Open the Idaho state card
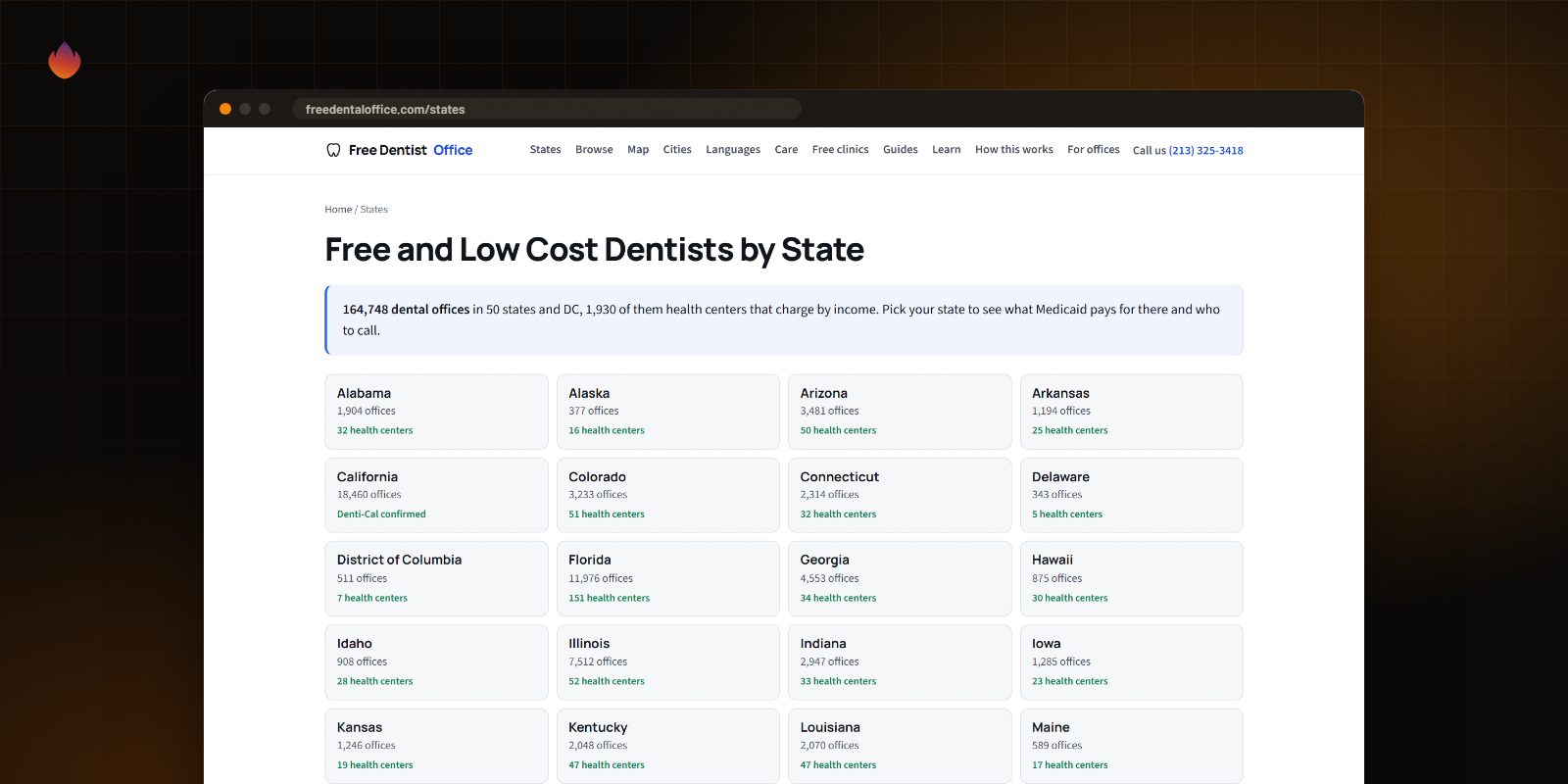 click(436, 662)
